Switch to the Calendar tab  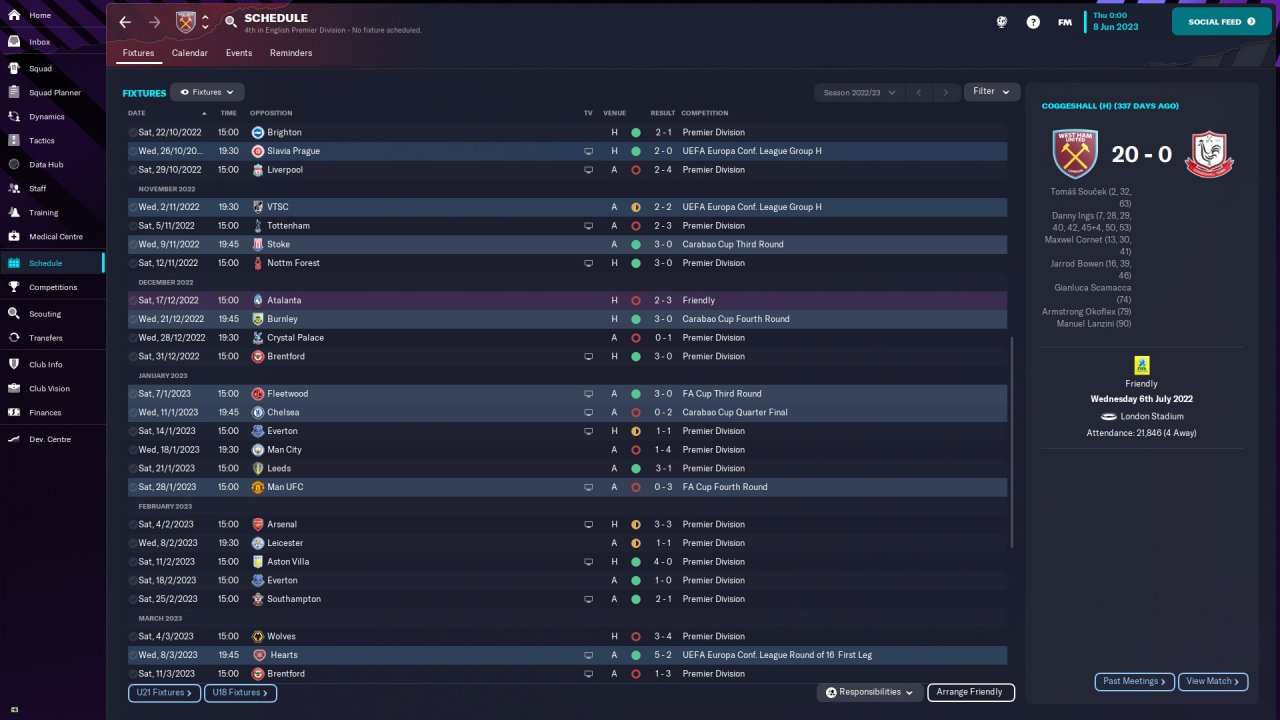[x=190, y=53]
